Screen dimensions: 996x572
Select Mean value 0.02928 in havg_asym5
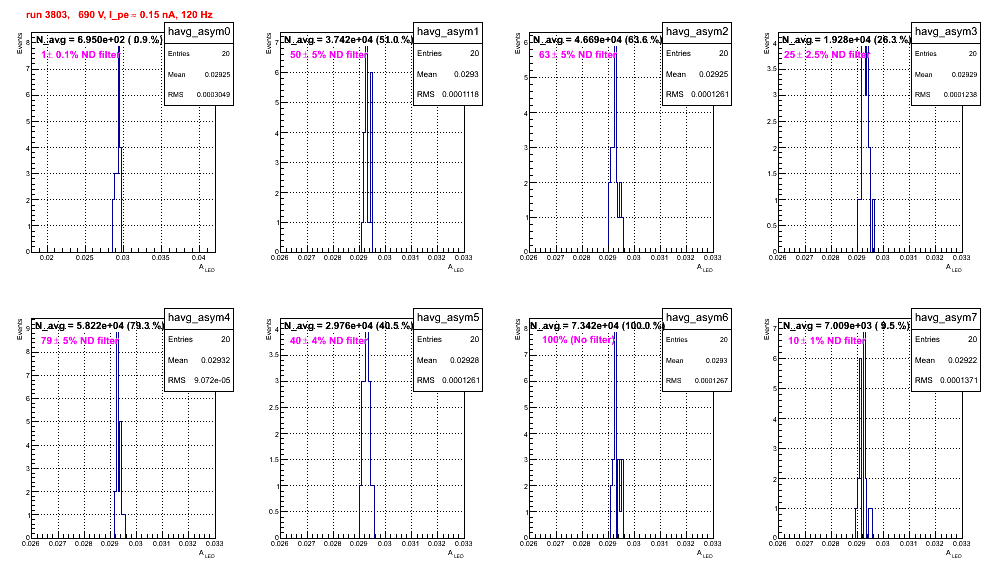[x=464, y=360]
